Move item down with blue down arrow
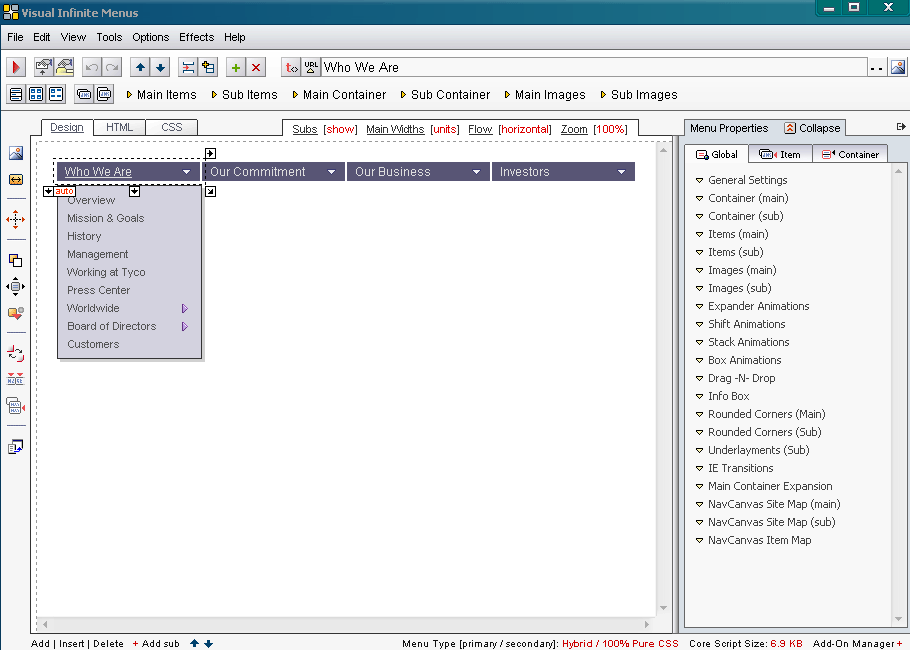Image resolution: width=910 pixels, height=650 pixels. click(x=160, y=67)
